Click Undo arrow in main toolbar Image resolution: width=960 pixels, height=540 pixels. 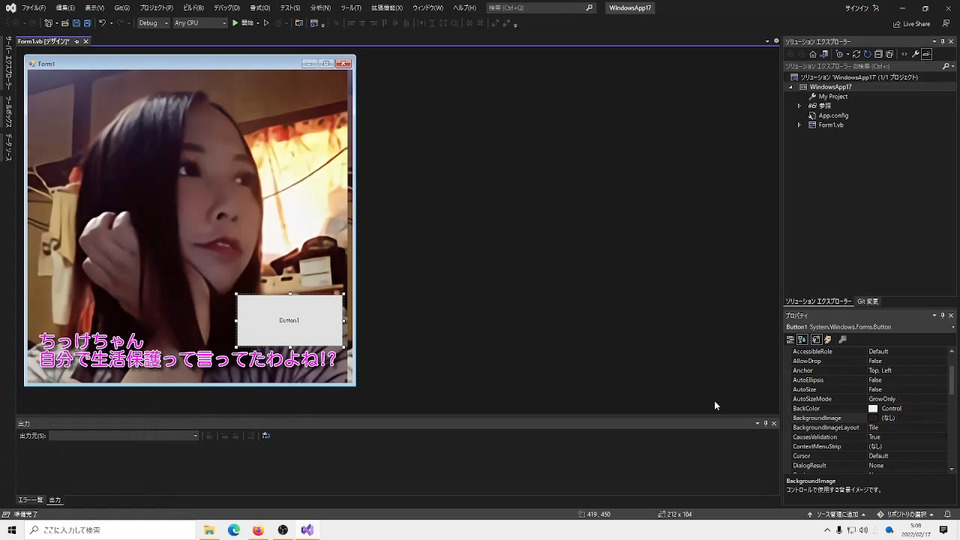102,23
